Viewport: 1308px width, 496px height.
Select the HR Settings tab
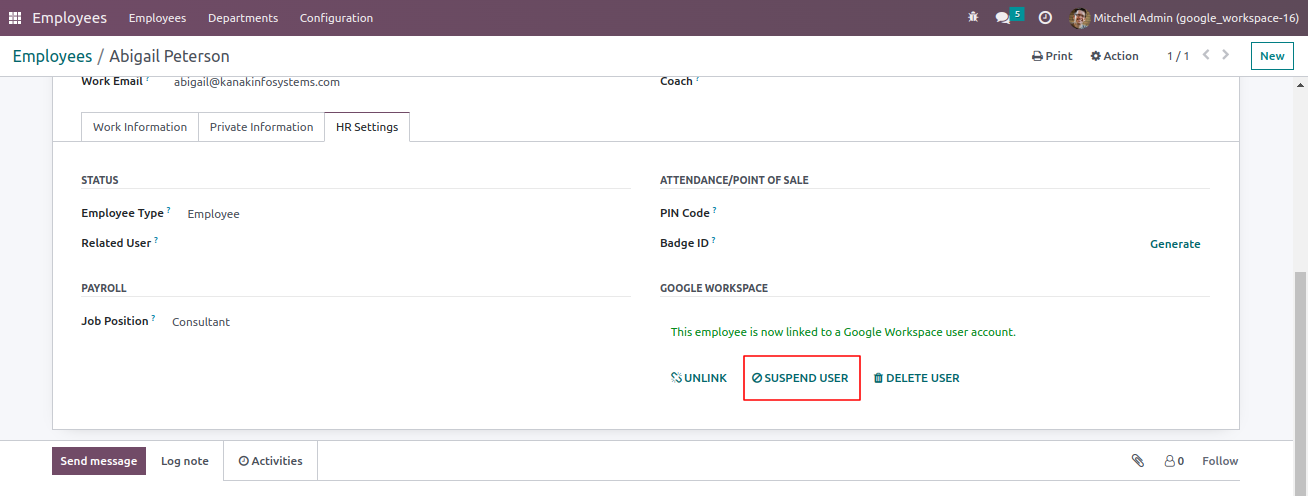coord(367,127)
